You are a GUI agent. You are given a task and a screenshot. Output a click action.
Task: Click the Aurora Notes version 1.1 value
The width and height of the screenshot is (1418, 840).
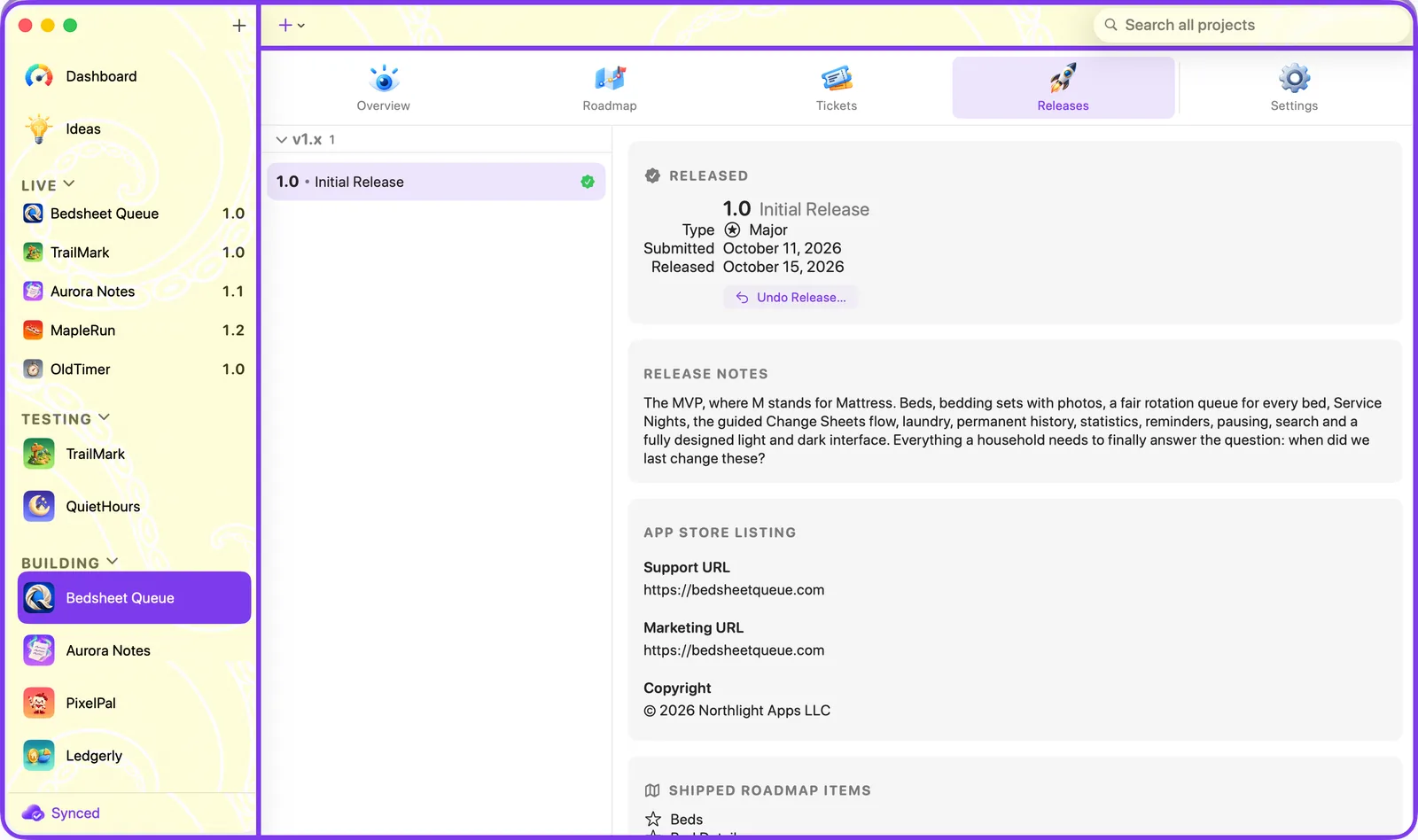[233, 292]
